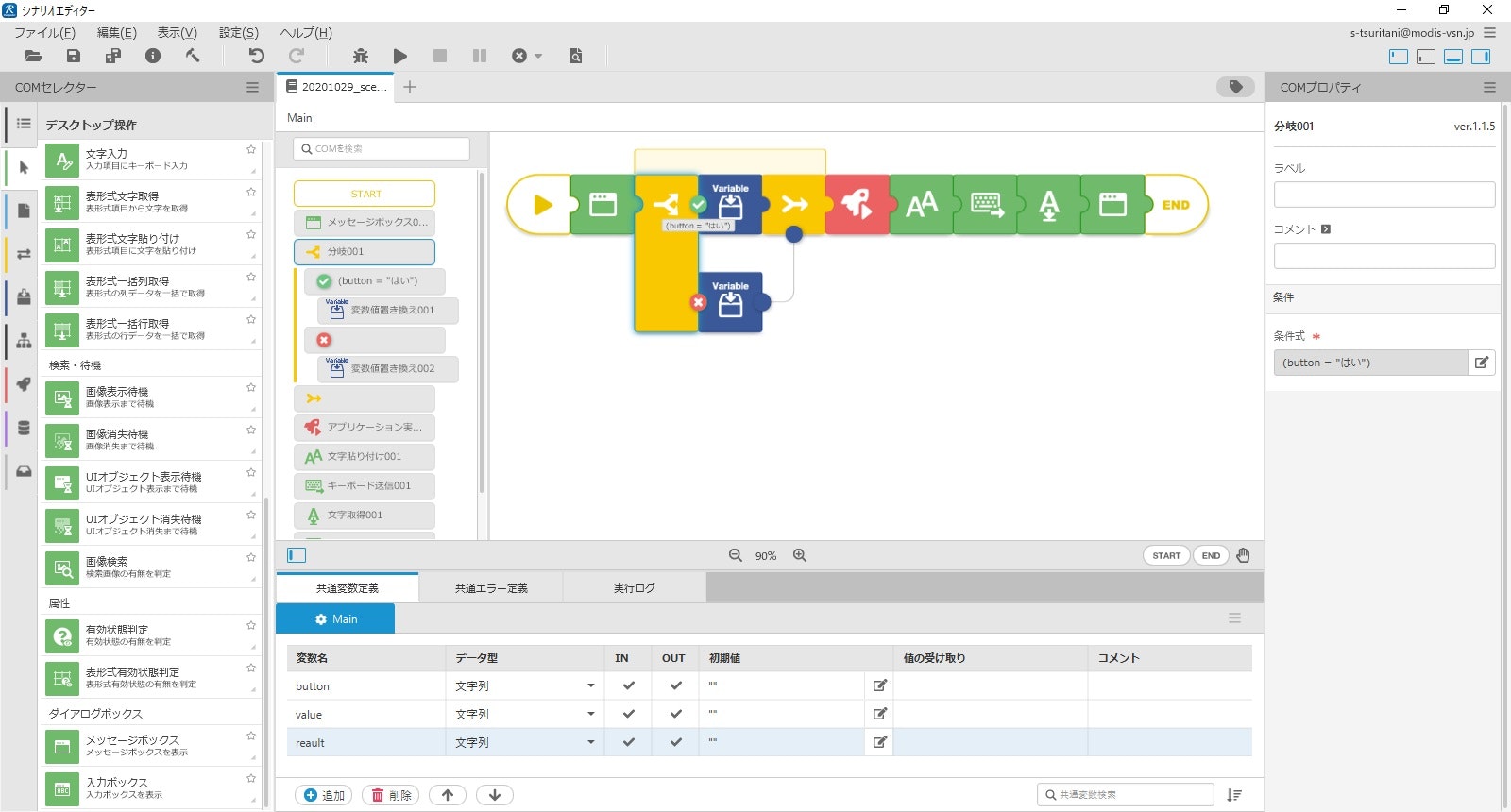Select the database category sidebar icon
The width and height of the screenshot is (1511, 812).
[24, 428]
